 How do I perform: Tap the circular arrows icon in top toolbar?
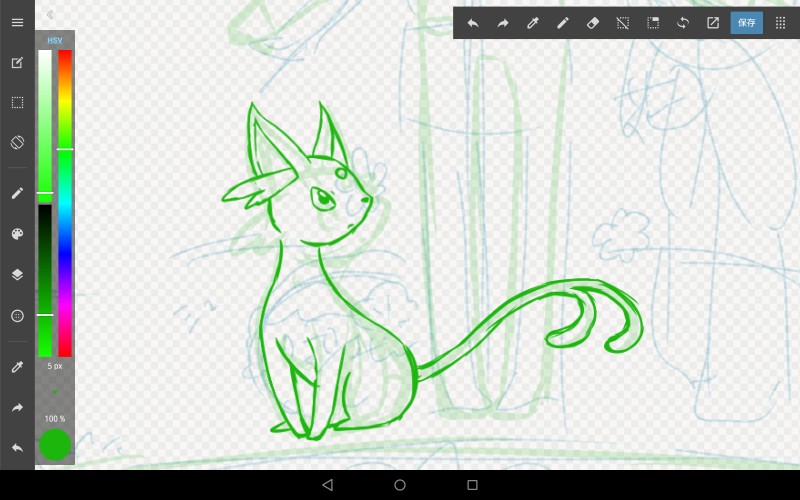[683, 23]
